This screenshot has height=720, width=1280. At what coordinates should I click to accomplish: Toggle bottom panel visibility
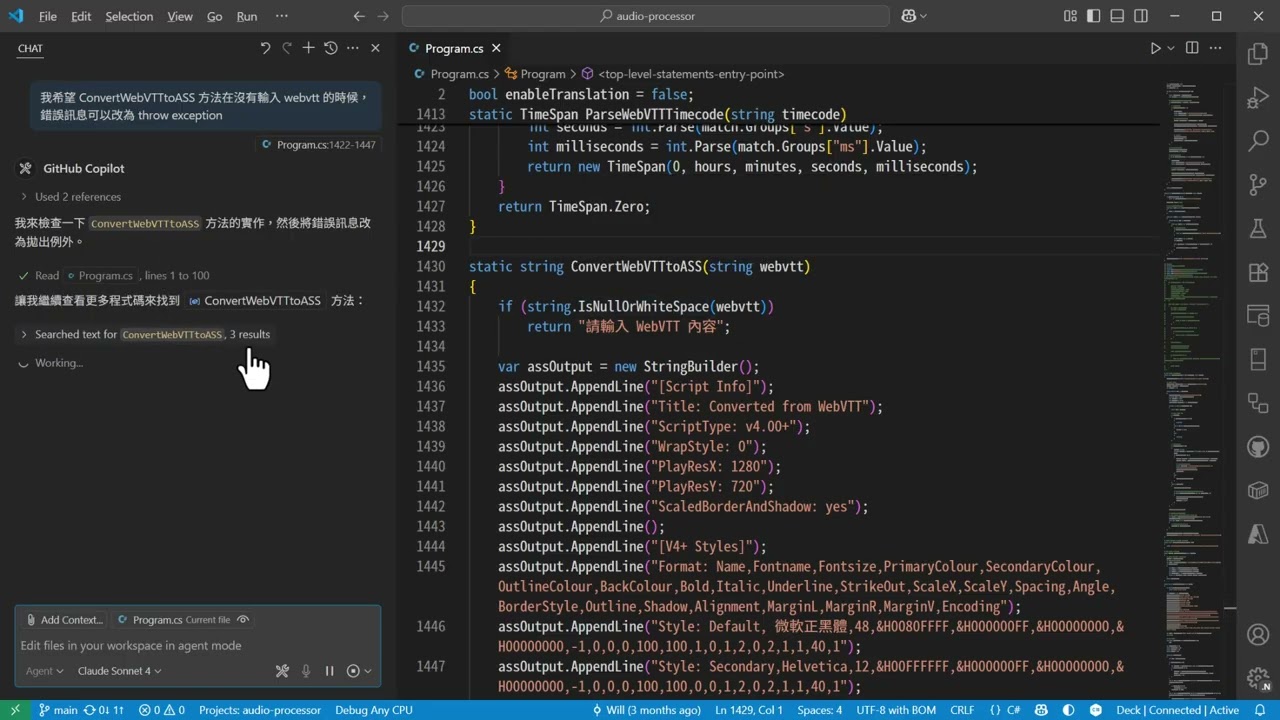pyautogui.click(x=1117, y=16)
